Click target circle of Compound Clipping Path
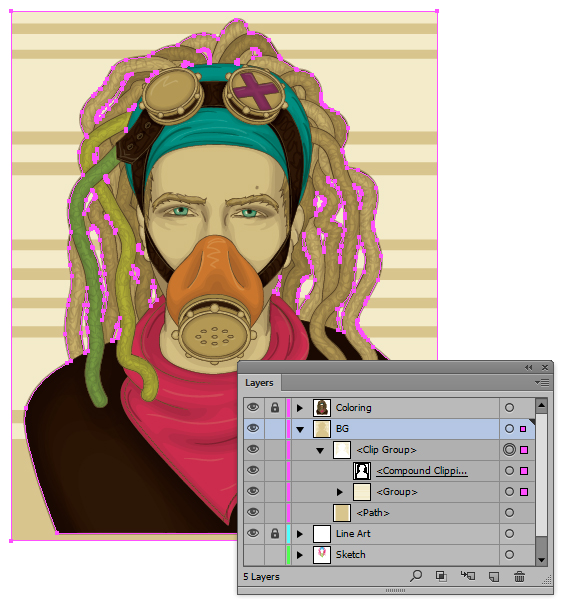The image size is (565, 605). pyautogui.click(x=509, y=470)
